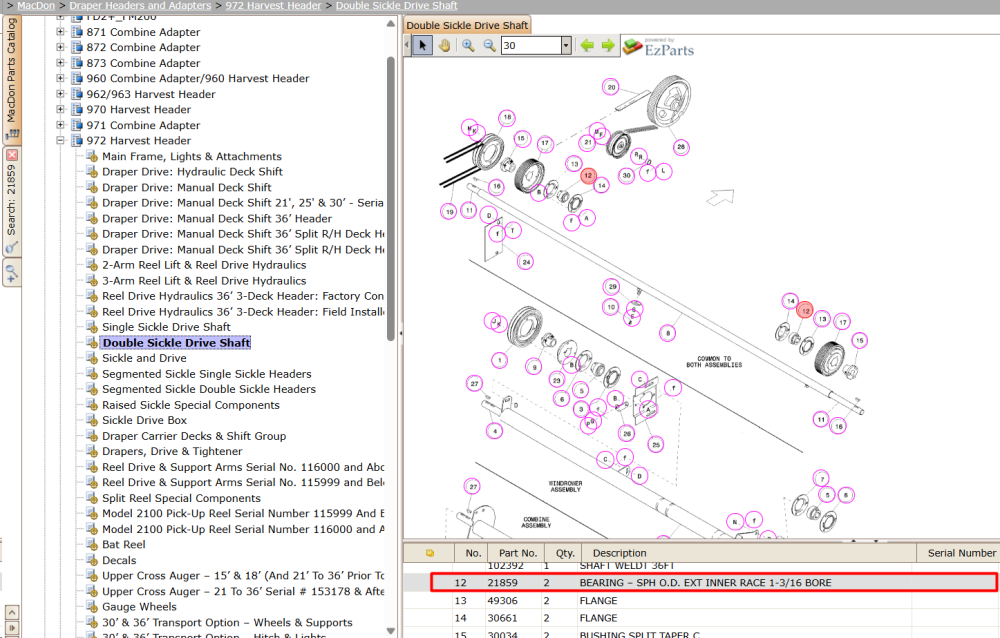This screenshot has width=1000, height=638.
Task: Click the cart icon column header
Action: click(429, 553)
